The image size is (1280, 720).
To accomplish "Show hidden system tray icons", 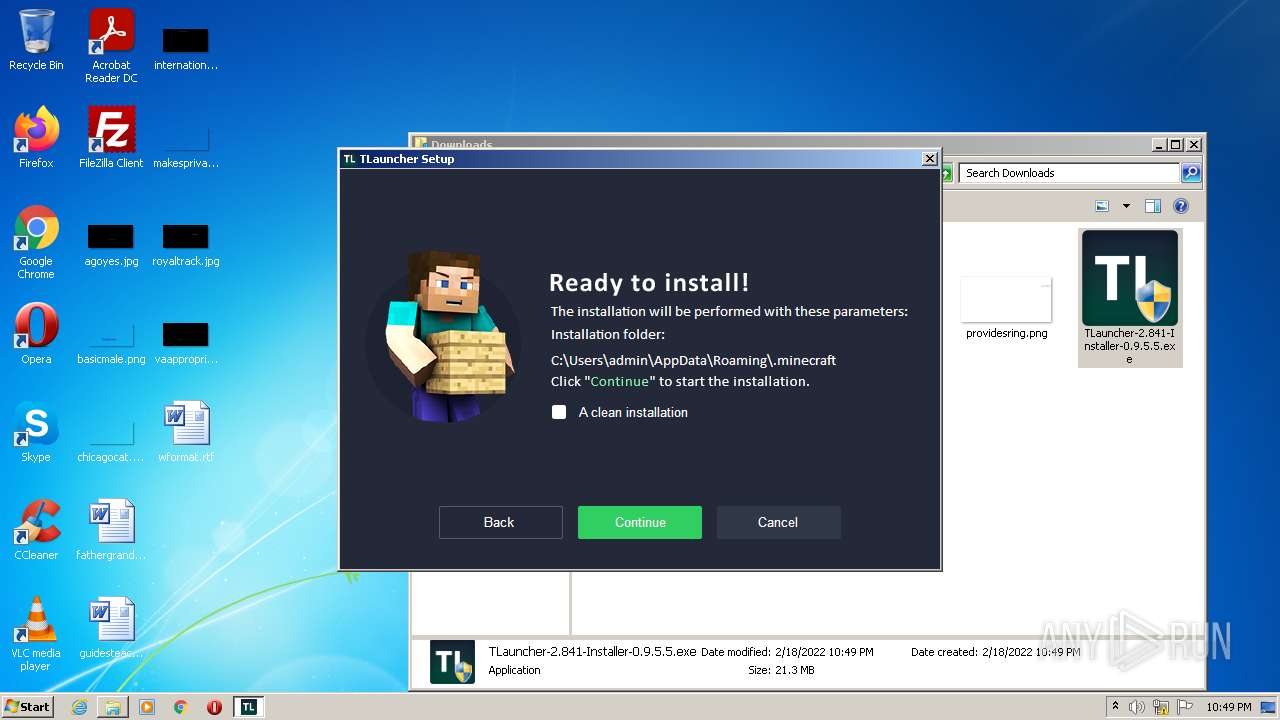I will pyautogui.click(x=1115, y=707).
